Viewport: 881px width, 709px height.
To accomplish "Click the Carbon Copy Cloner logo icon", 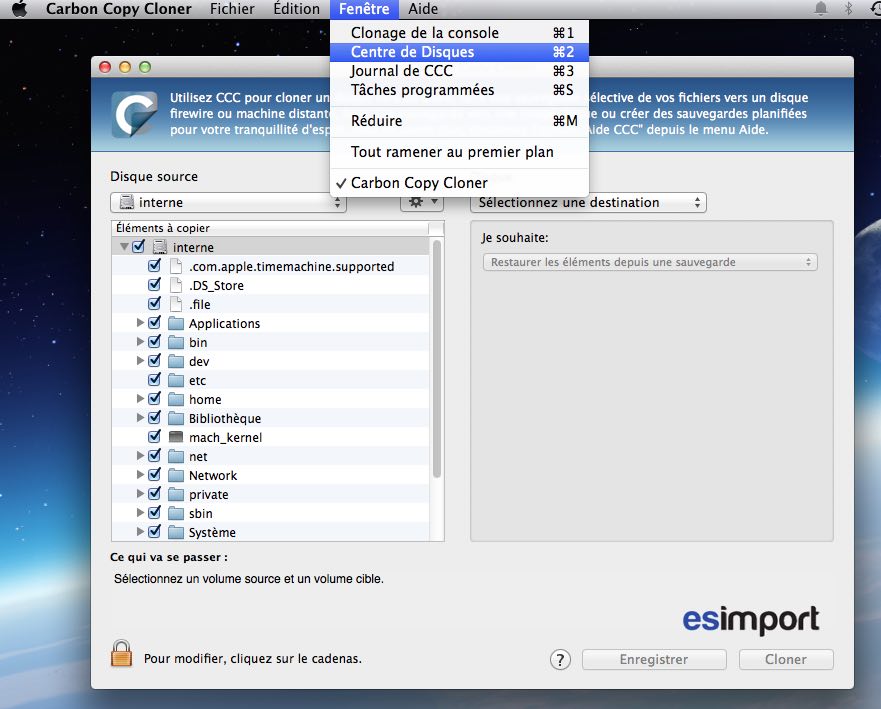I will 135,113.
